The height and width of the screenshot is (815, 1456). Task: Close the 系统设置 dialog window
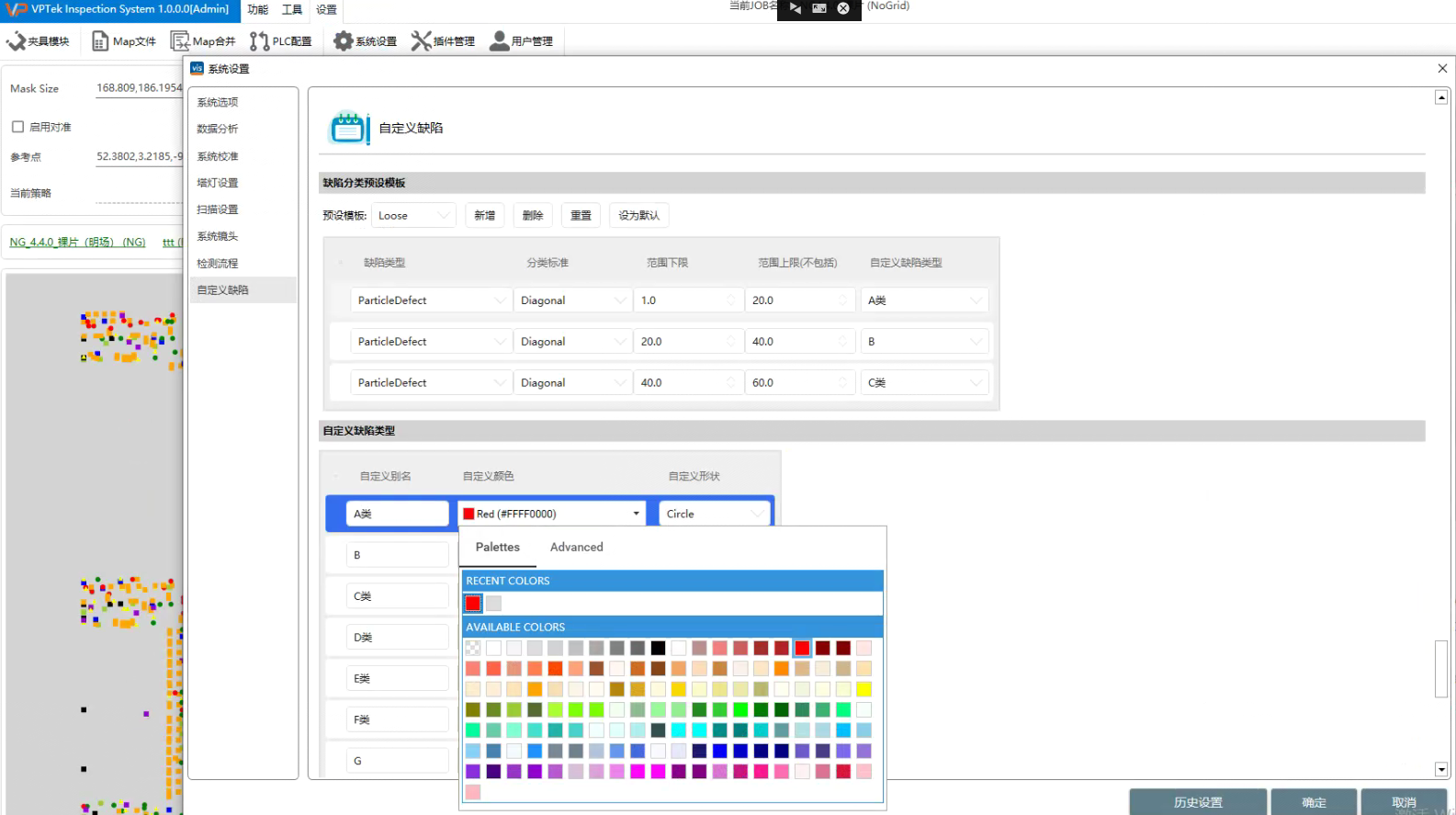point(1442,69)
